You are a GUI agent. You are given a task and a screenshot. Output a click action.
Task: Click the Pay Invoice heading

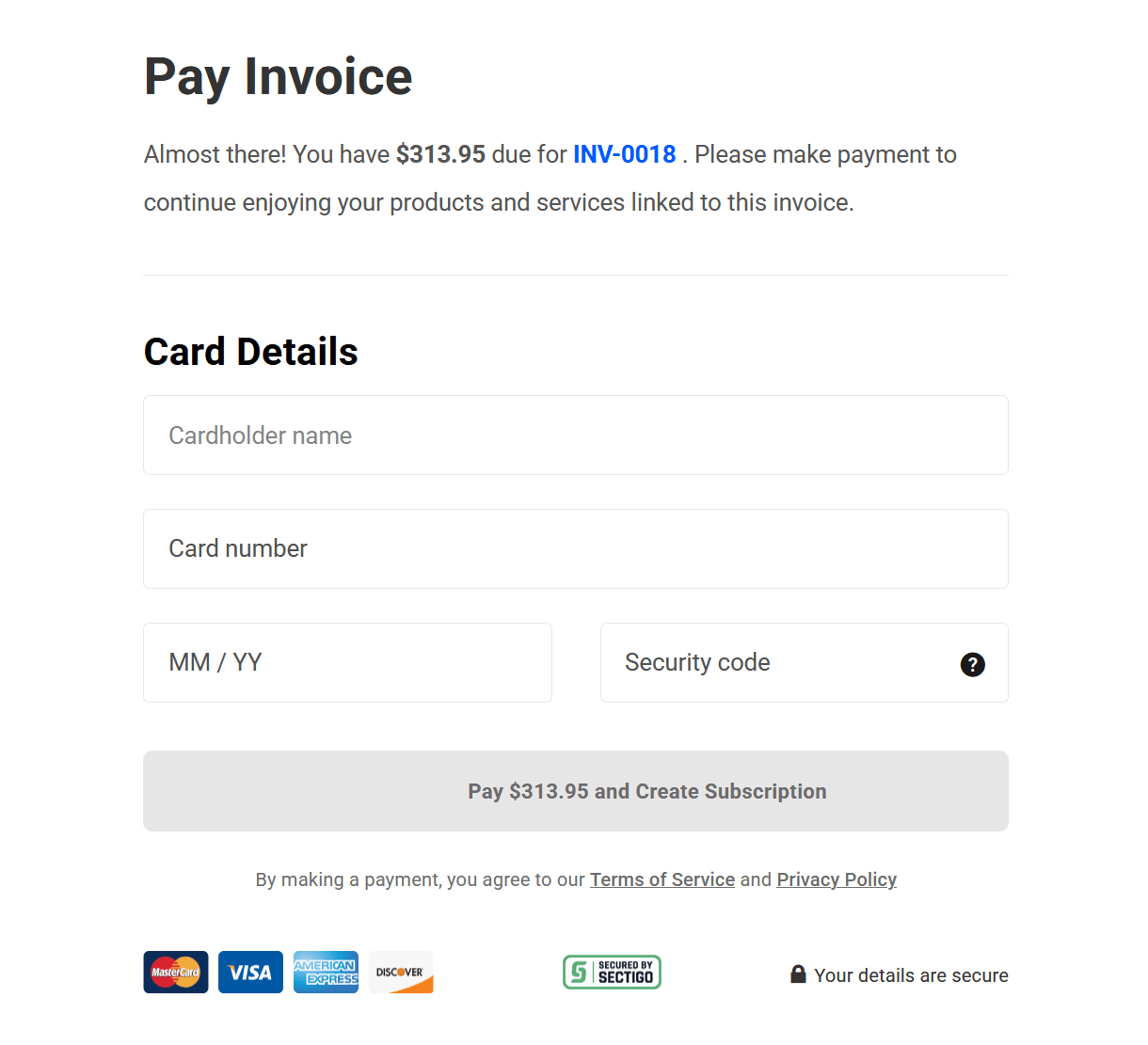pyautogui.click(x=279, y=77)
